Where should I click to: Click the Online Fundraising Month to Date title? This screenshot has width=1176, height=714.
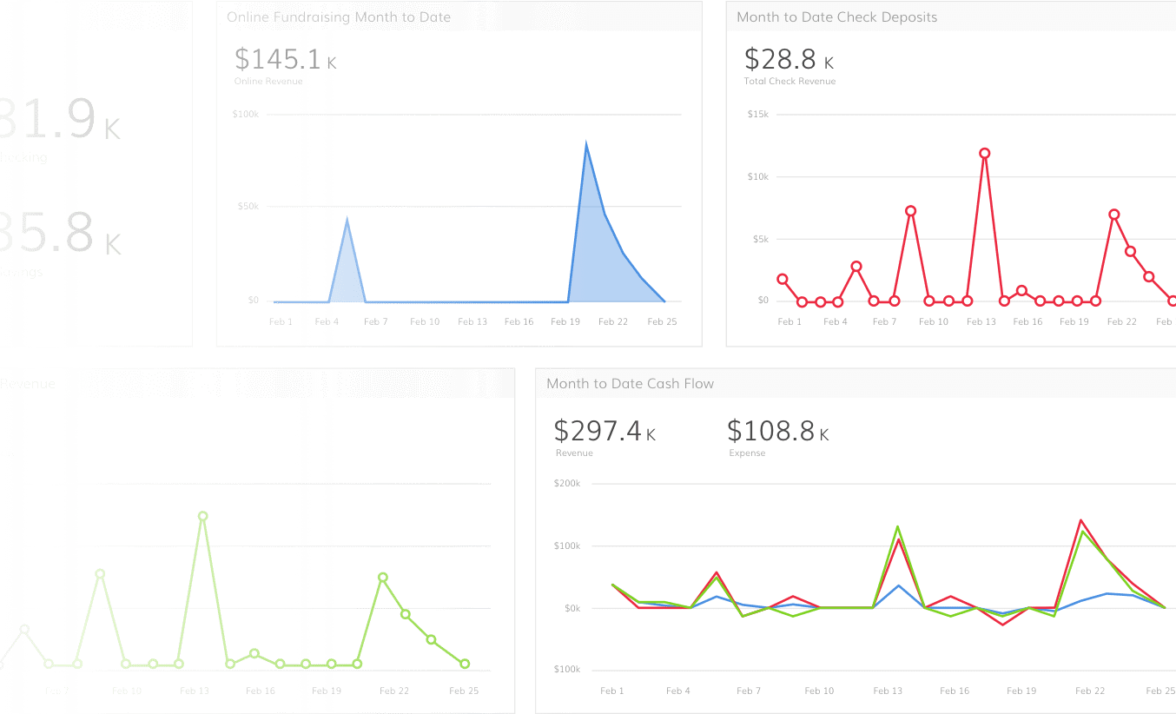pyautogui.click(x=338, y=17)
